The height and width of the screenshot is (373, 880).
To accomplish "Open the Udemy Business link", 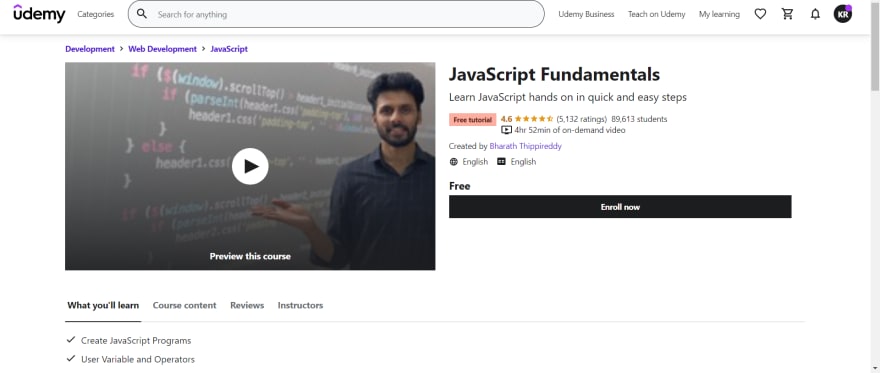I will point(586,14).
